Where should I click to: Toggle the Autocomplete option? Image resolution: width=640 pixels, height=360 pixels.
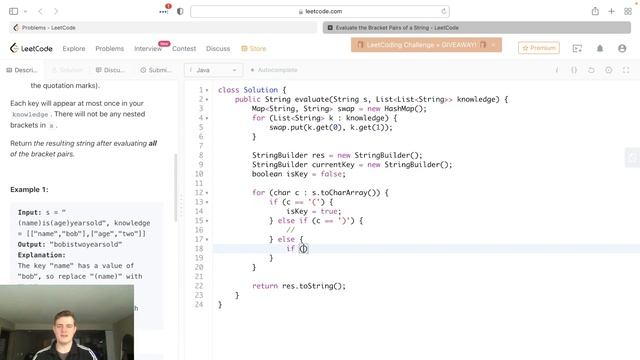coord(274,70)
